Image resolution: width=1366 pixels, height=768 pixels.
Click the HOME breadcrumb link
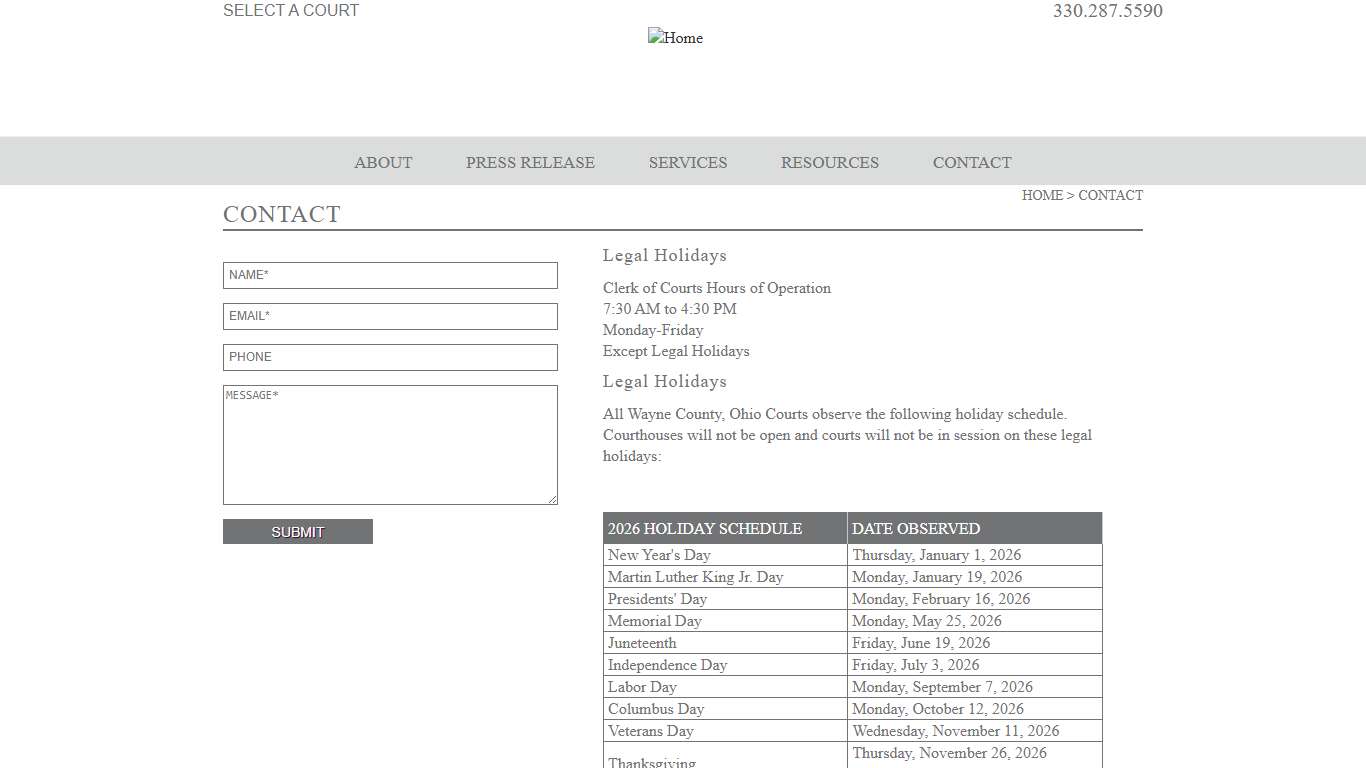1043,195
